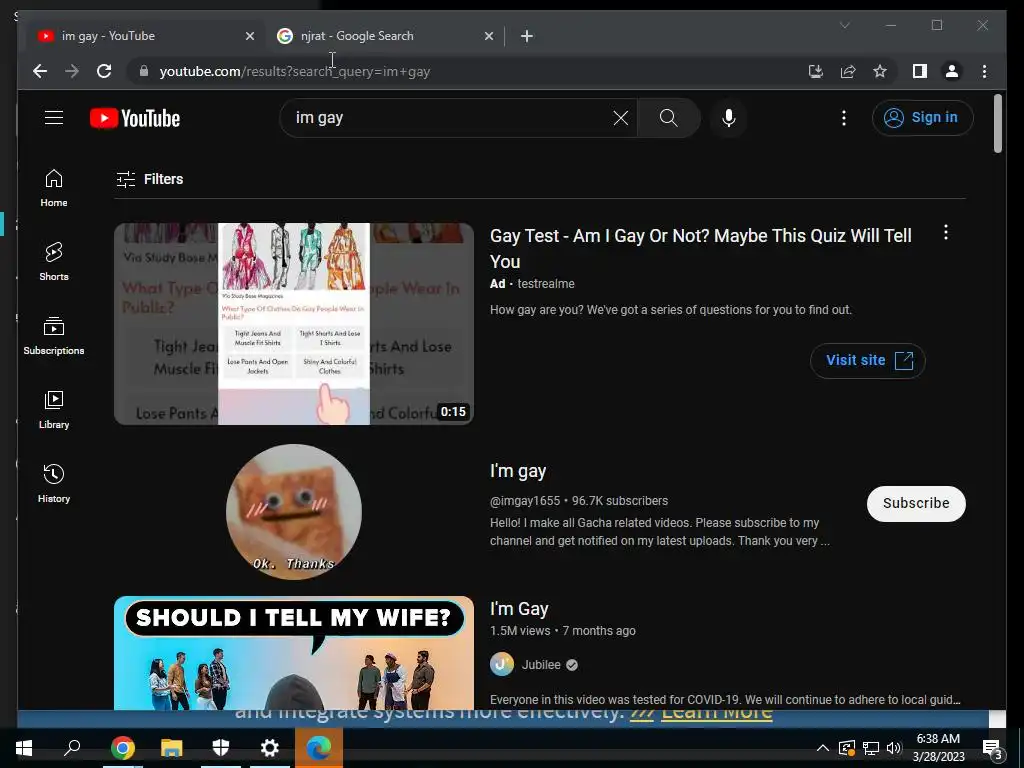The image size is (1024, 768).
Task: Open Microsoft Edge from the taskbar
Action: click(319, 748)
